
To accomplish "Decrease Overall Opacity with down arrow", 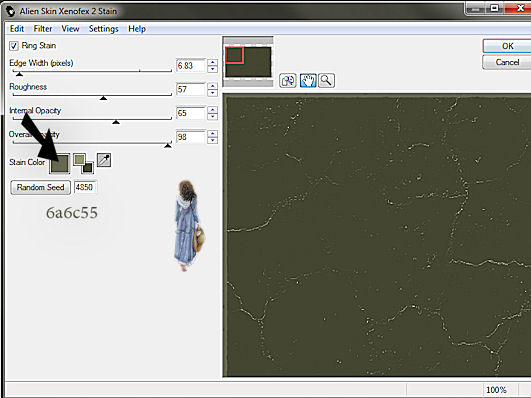I will pyautogui.click(x=212, y=140).
